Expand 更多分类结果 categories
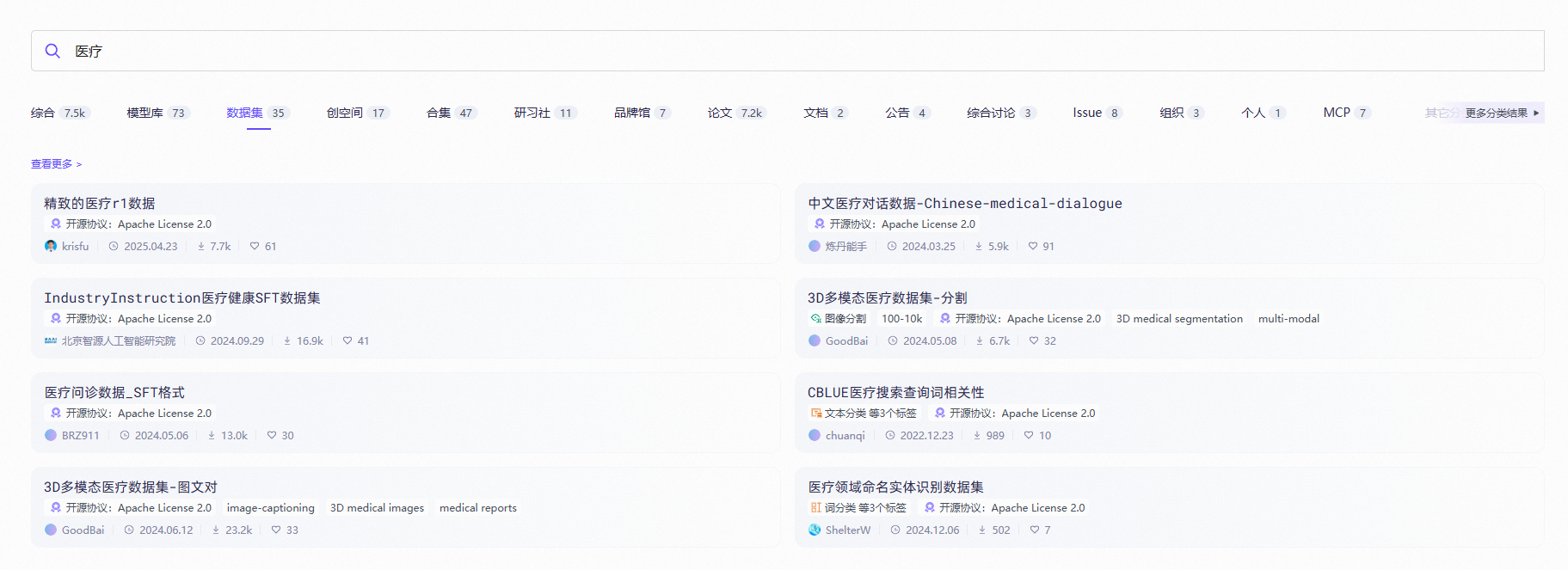 click(x=1503, y=113)
